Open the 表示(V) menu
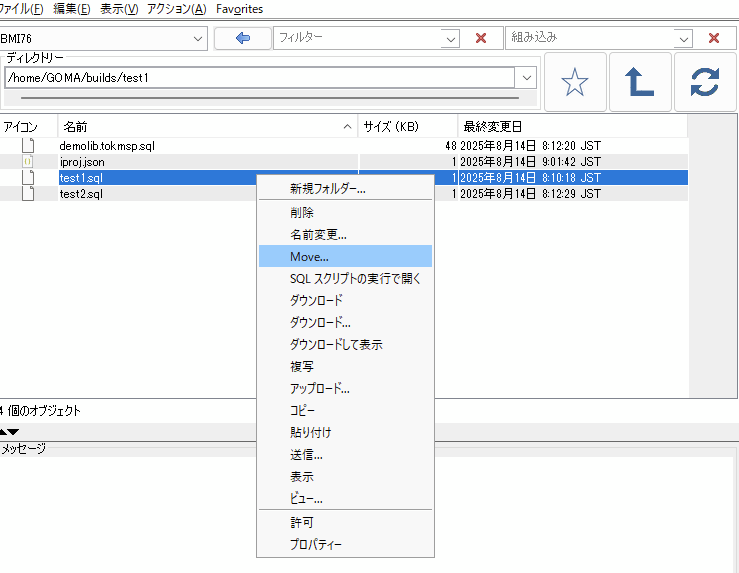The width and height of the screenshot is (739, 573). (x=119, y=8)
